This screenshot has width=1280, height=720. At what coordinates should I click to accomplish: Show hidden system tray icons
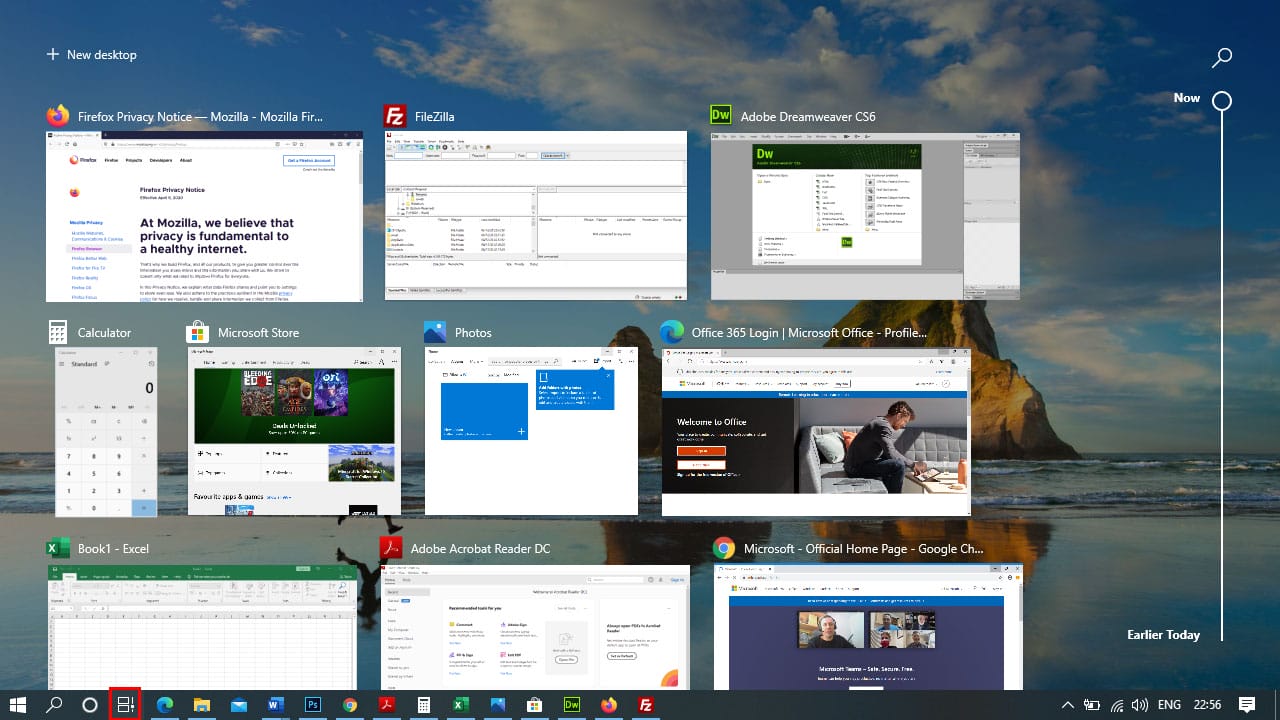pyautogui.click(x=1068, y=705)
